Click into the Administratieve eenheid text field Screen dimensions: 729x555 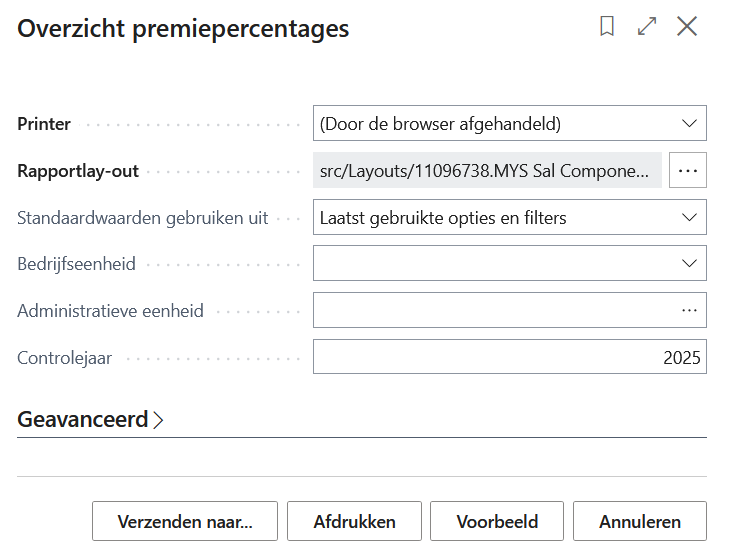(490, 310)
